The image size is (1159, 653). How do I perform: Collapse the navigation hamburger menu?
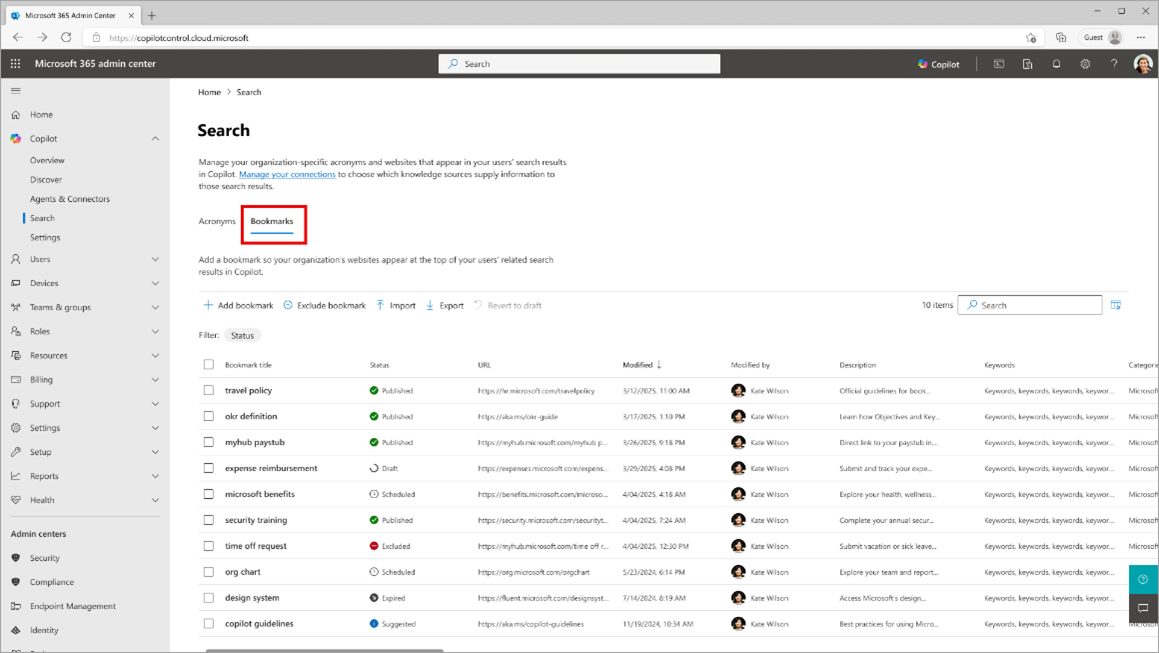(16, 91)
